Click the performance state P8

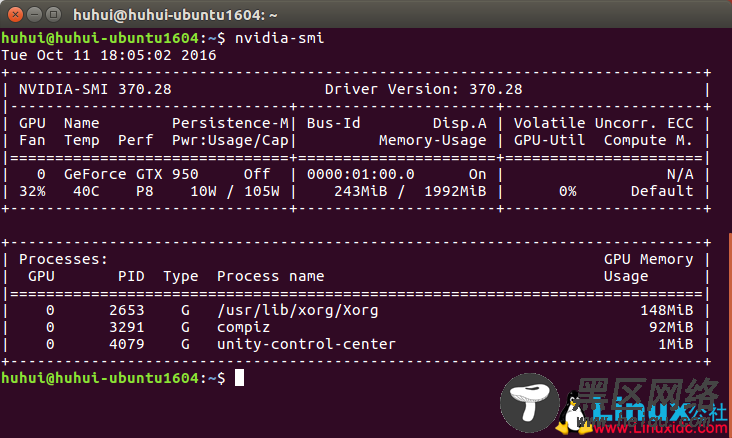point(145,191)
